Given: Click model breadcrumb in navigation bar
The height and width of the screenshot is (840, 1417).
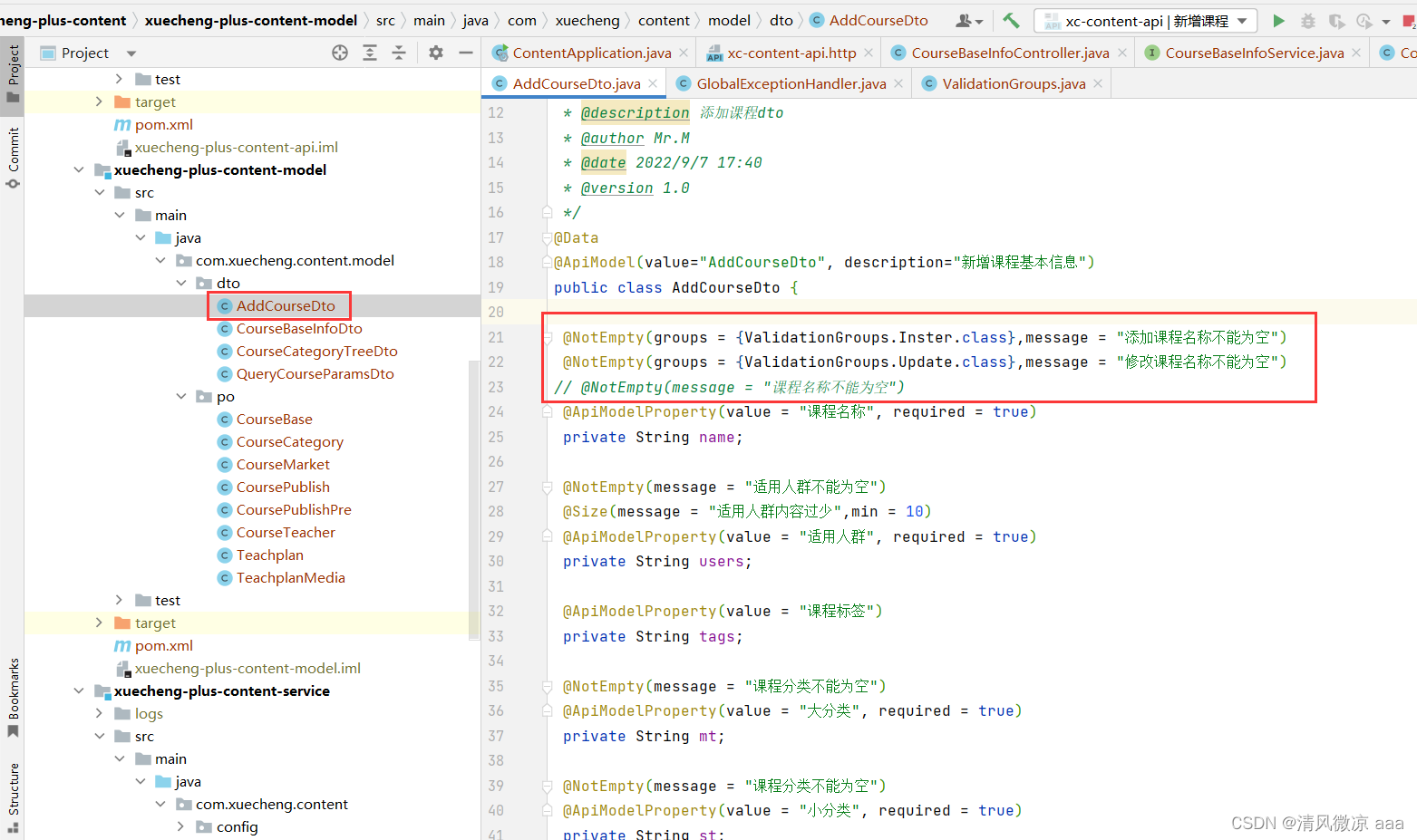Looking at the screenshot, I should pyautogui.click(x=729, y=20).
